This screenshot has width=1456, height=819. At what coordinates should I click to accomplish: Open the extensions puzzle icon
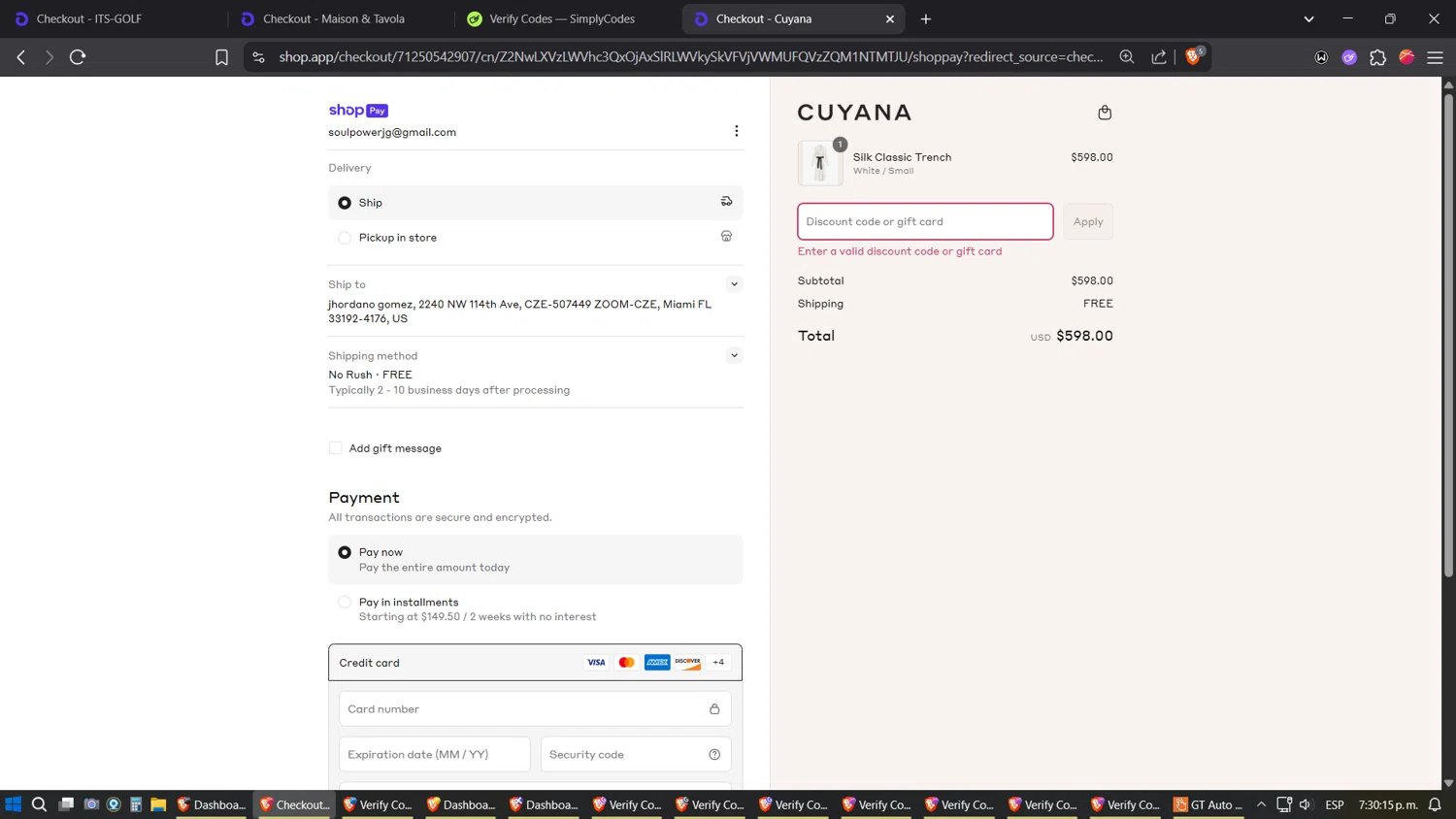(1377, 57)
